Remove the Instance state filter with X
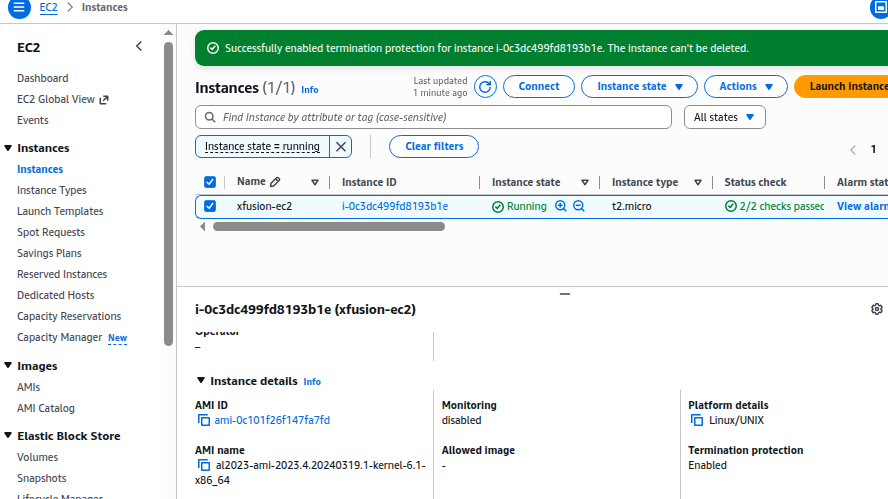The height and width of the screenshot is (499, 888). [341, 147]
